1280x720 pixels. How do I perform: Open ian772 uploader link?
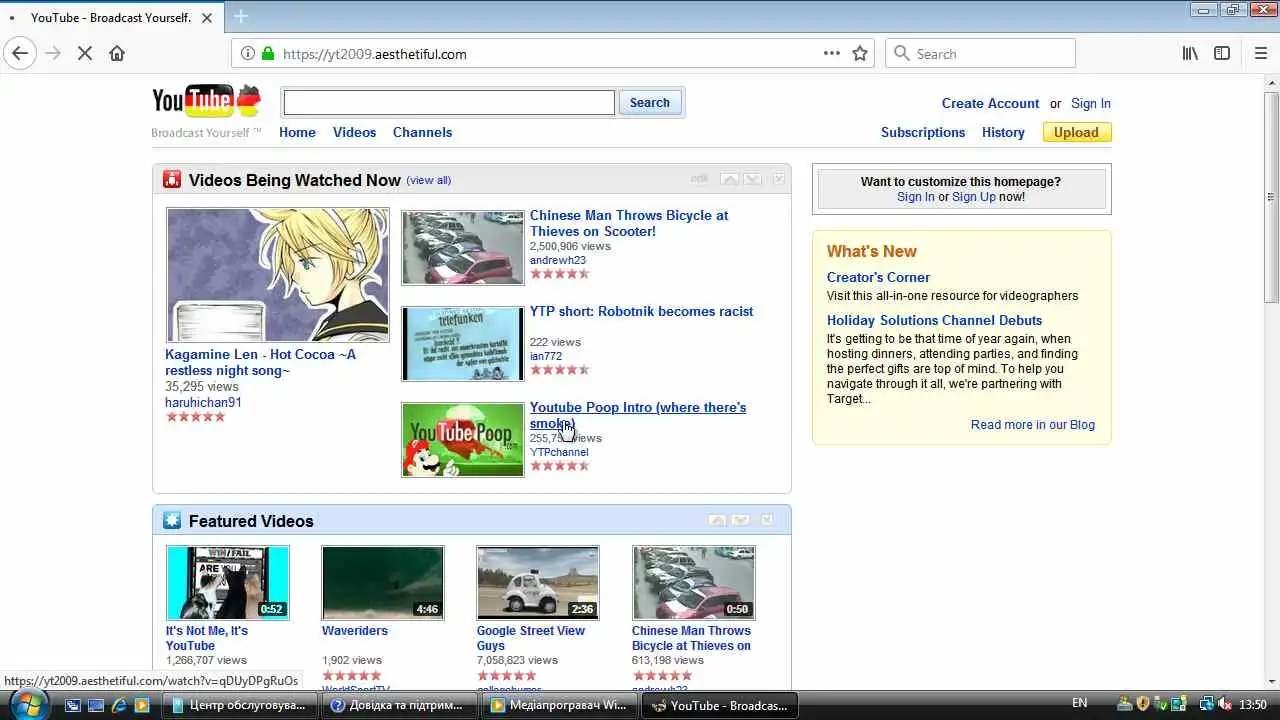pos(546,356)
